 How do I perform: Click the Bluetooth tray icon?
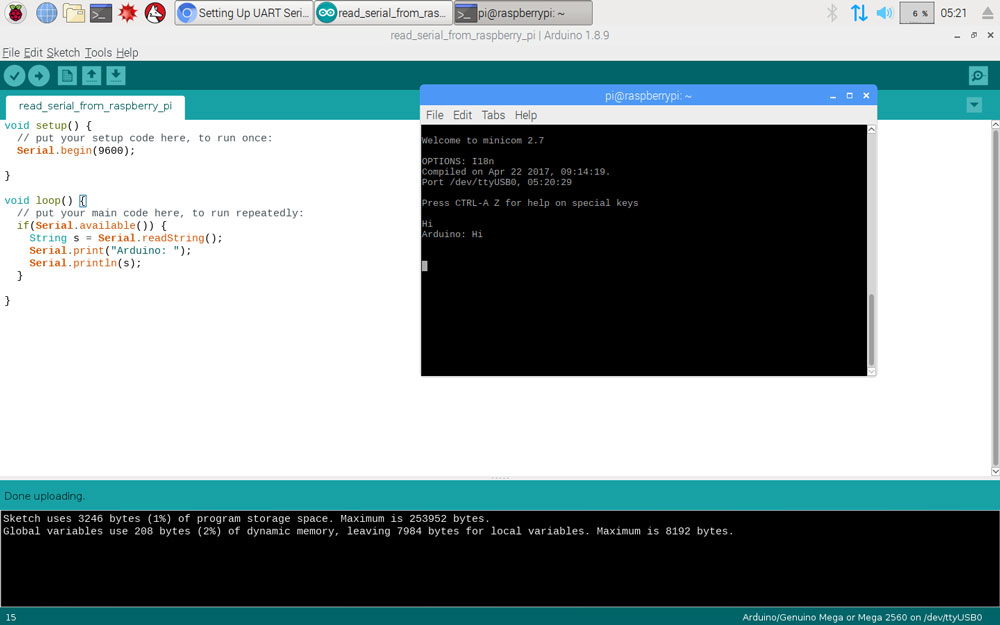click(x=831, y=13)
